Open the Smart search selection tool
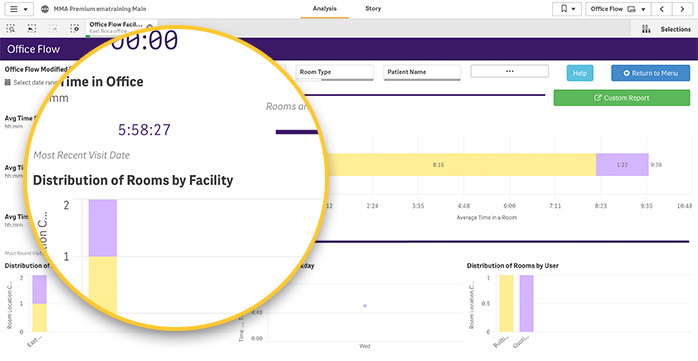The height and width of the screenshot is (361, 698). tap(10, 29)
